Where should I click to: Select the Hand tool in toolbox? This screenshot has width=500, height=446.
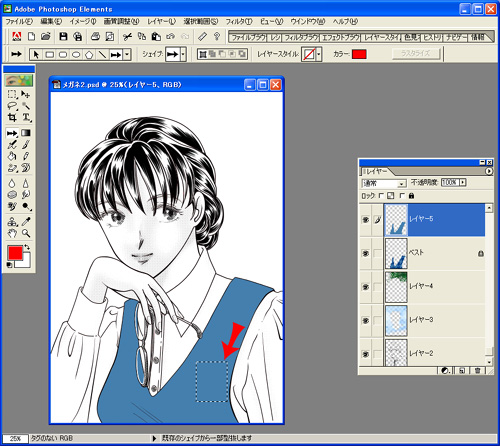12,233
